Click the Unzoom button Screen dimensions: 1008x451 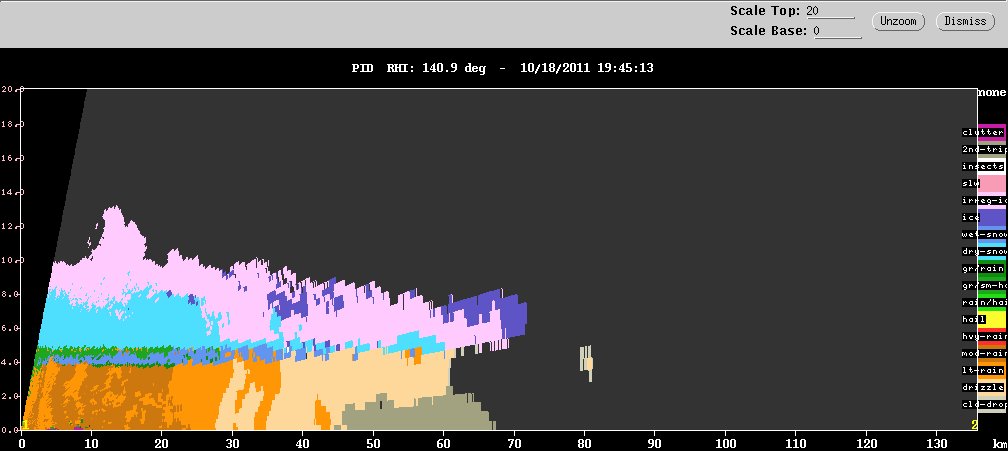tap(898, 21)
